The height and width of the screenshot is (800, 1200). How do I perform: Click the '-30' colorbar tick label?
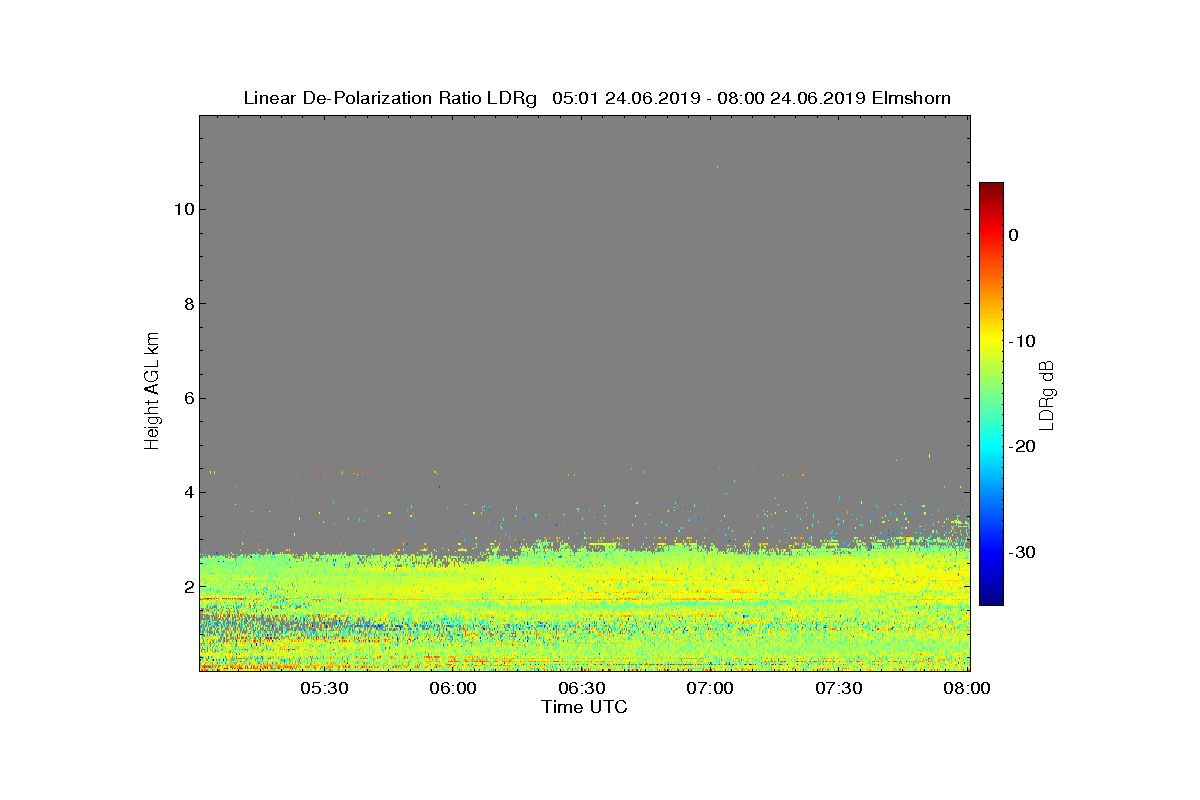(x=1021, y=553)
